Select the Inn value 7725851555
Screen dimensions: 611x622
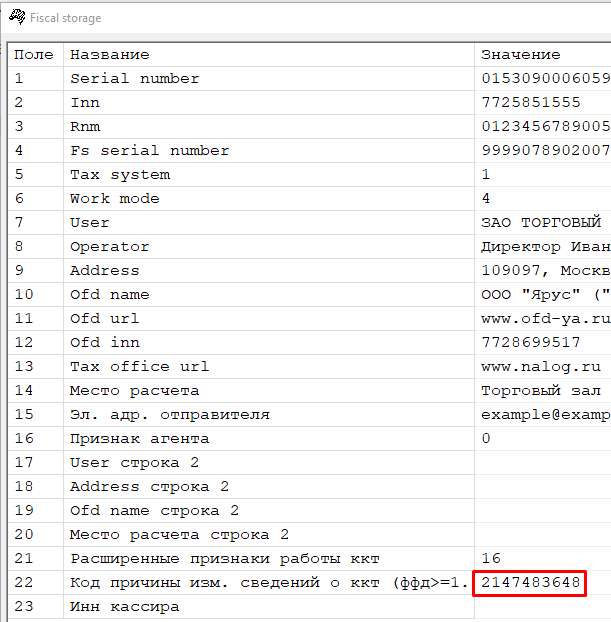530,102
